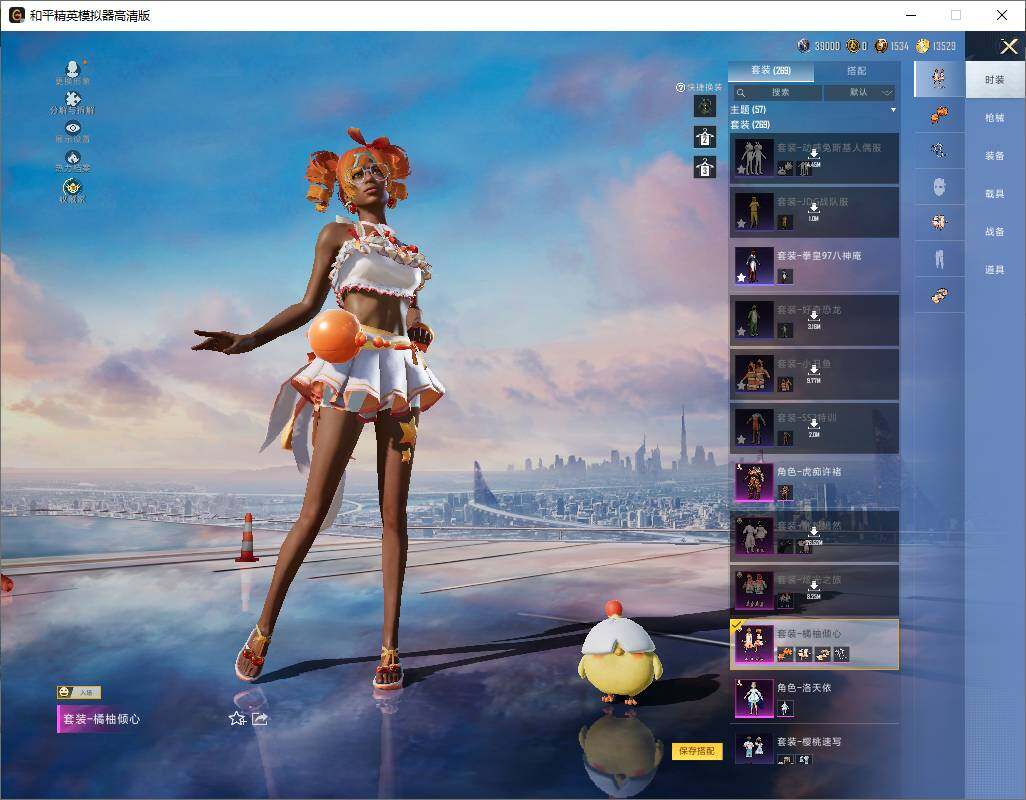1026x800 pixels.
Task: Select quick outfit hanger slot 2
Action: coord(705,137)
